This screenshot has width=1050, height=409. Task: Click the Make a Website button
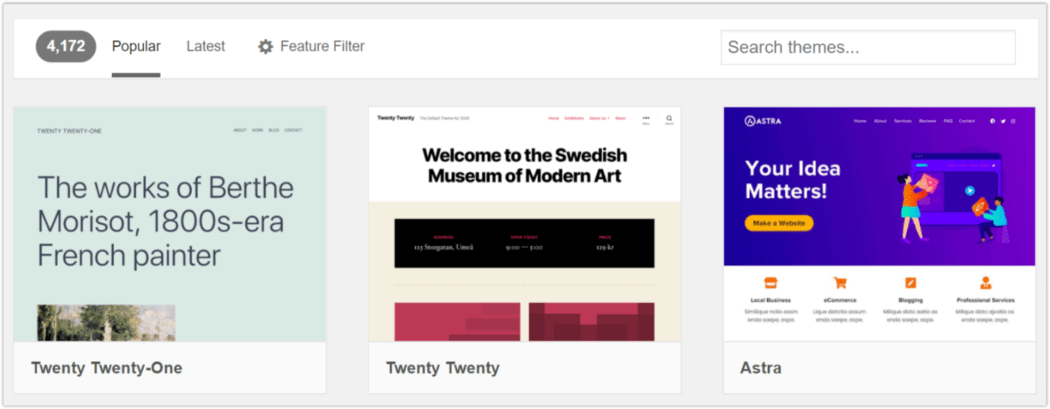pos(778,223)
